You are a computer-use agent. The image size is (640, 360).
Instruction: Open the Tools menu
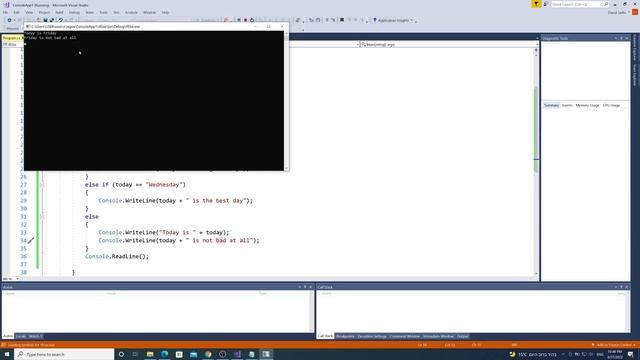[103, 13]
